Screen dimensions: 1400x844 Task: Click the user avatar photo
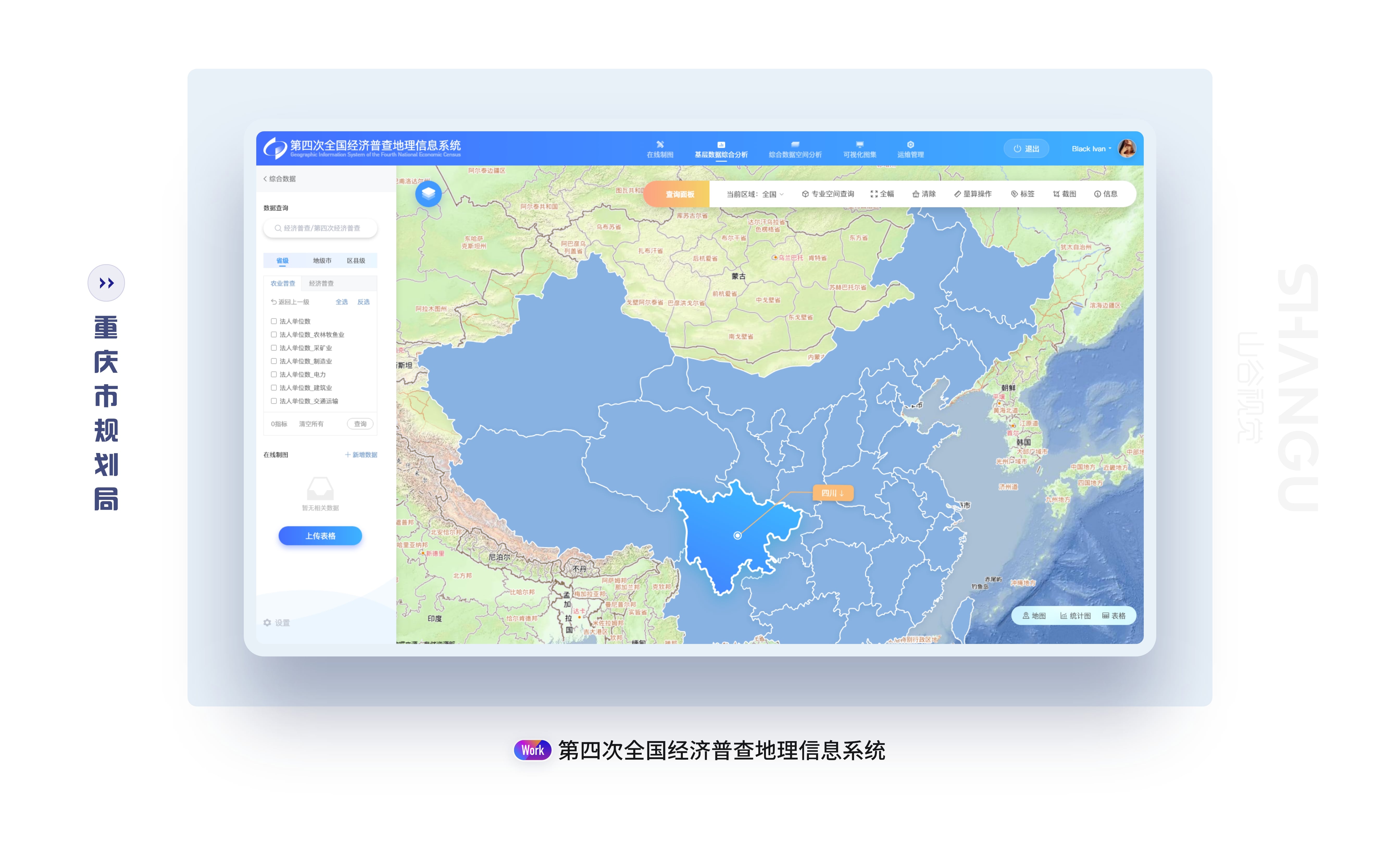(x=1127, y=148)
